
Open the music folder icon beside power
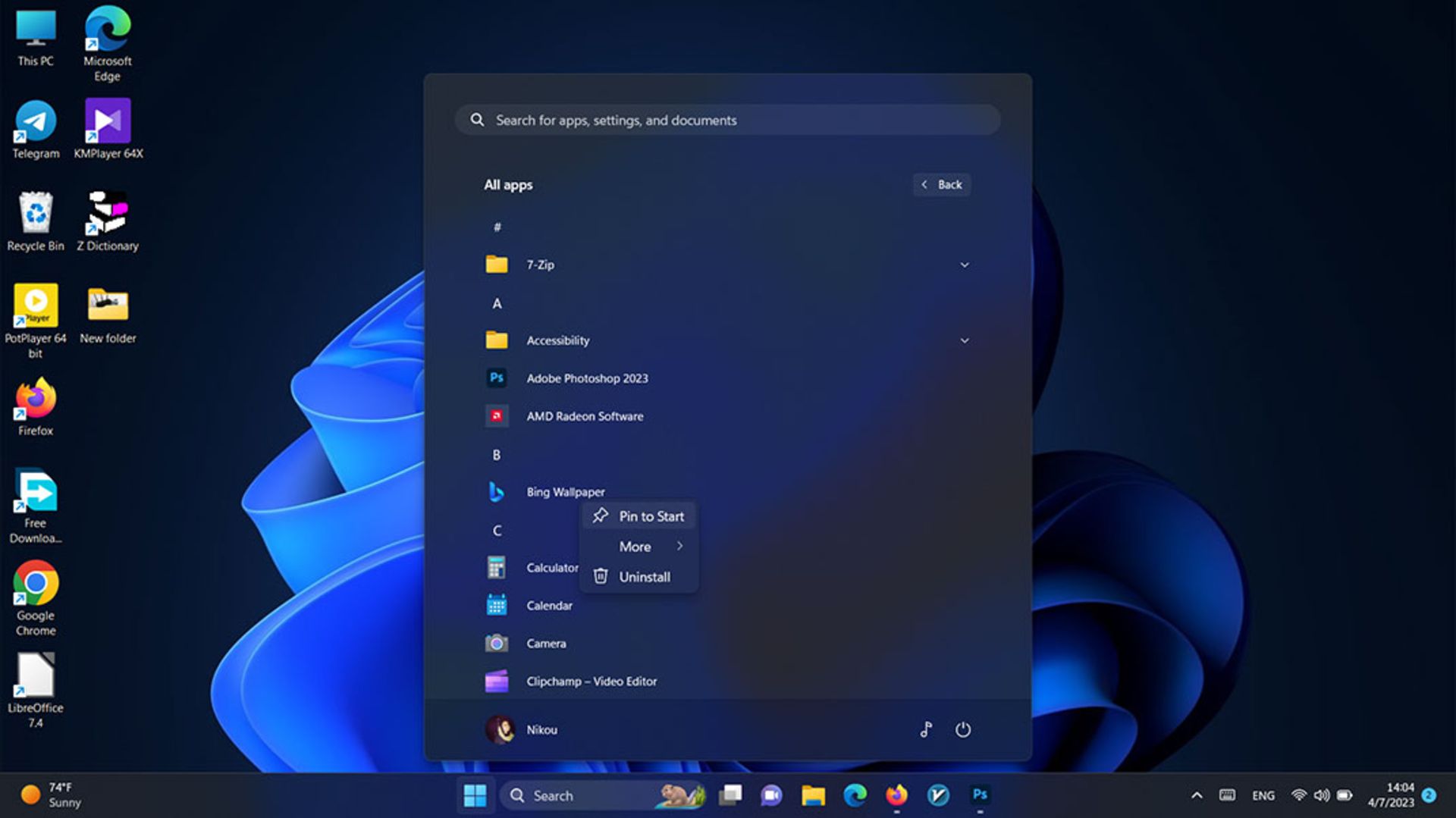(926, 730)
